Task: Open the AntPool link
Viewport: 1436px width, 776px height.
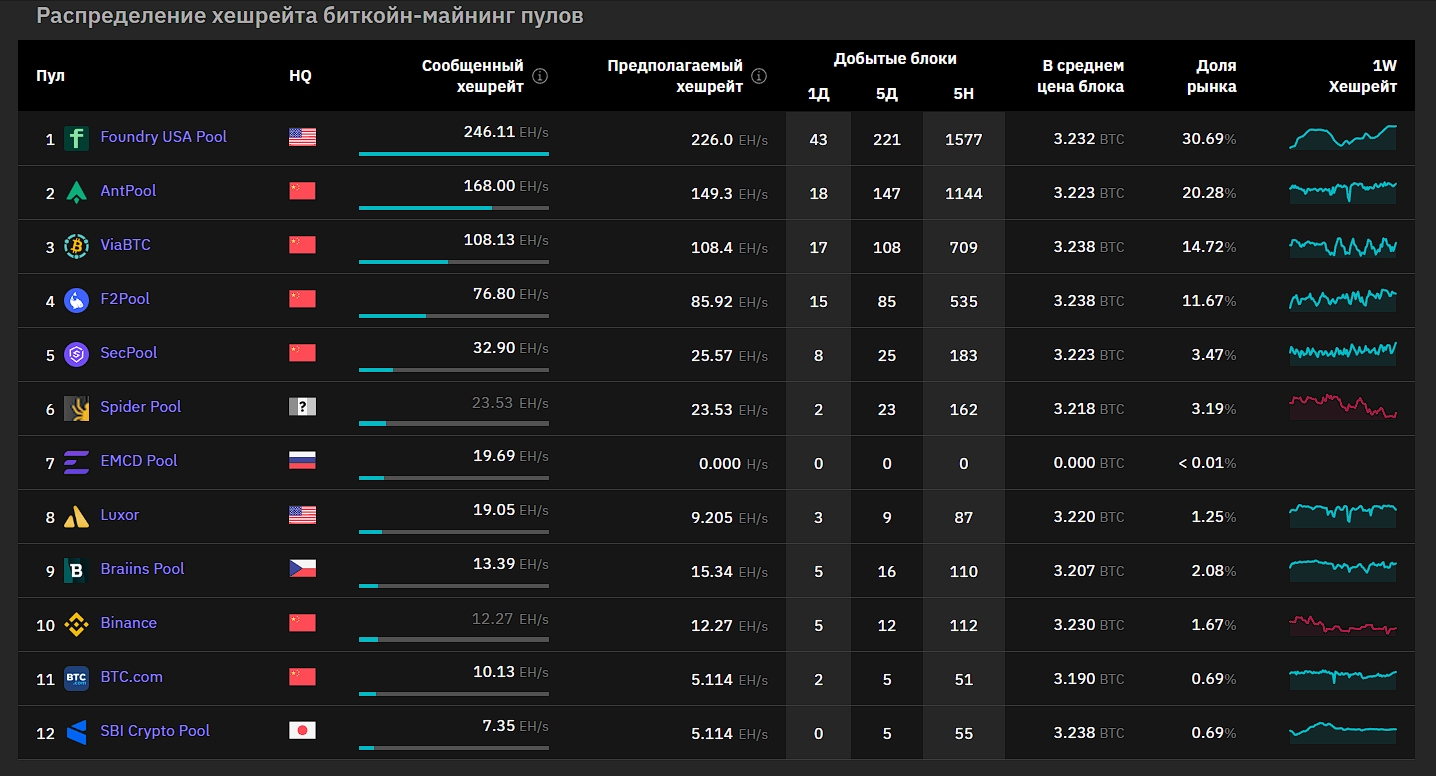Action: tap(128, 191)
